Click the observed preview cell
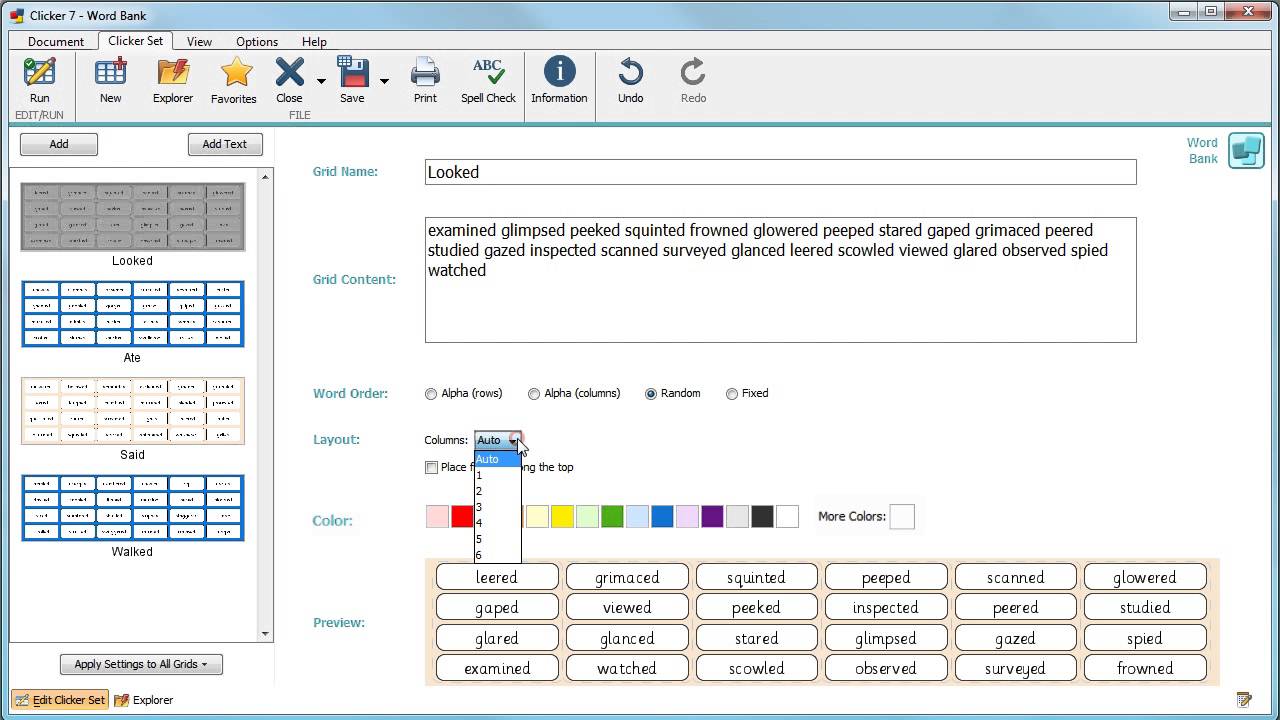This screenshot has height=720, width=1280. (886, 668)
